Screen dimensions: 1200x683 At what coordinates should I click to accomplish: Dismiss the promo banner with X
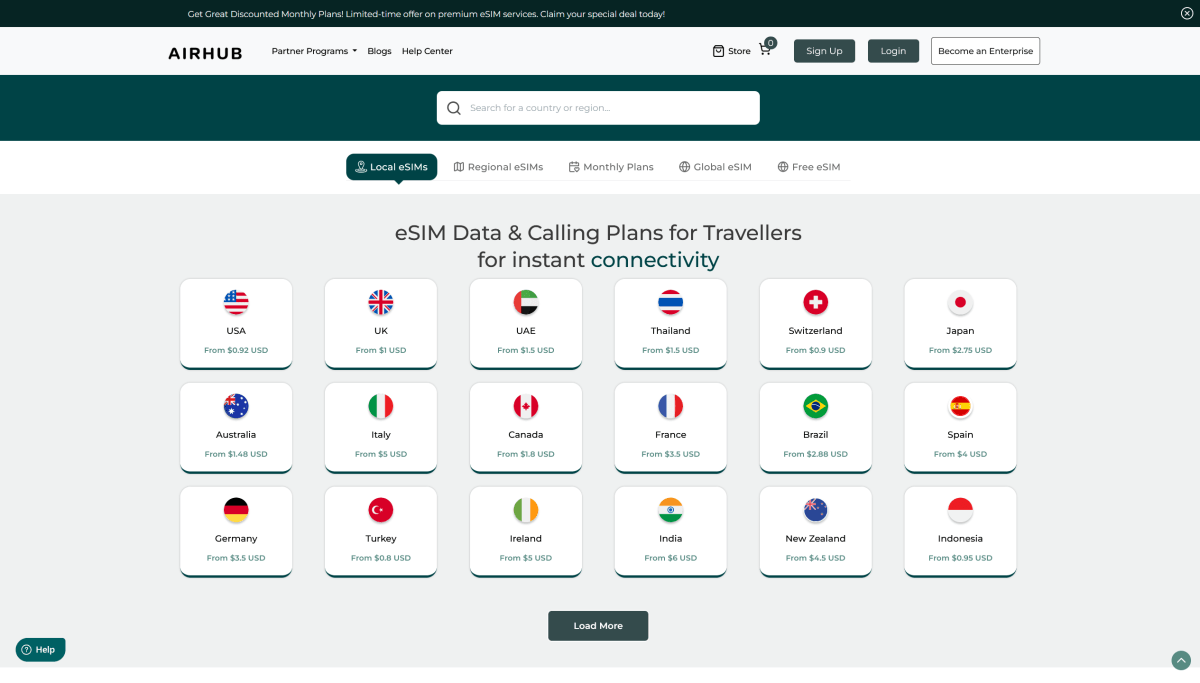point(1186,14)
